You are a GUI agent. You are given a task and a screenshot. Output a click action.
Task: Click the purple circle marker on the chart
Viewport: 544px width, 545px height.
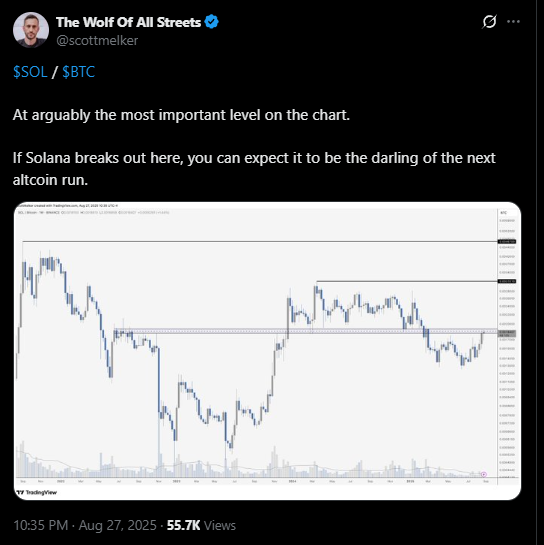484,474
